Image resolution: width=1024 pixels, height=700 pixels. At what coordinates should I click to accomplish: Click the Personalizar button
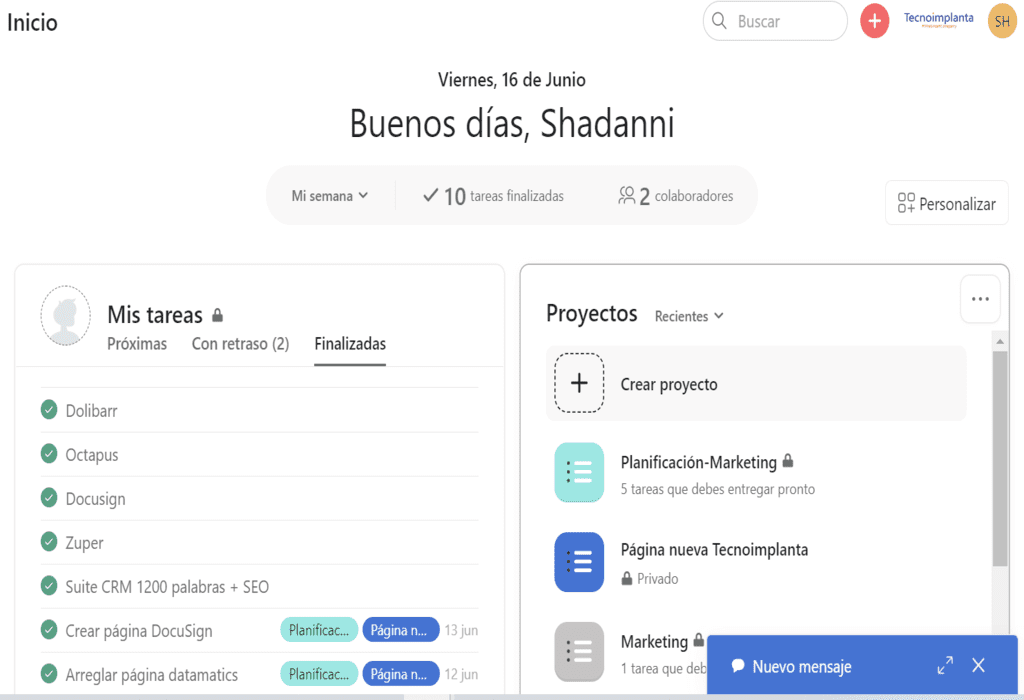(x=946, y=203)
